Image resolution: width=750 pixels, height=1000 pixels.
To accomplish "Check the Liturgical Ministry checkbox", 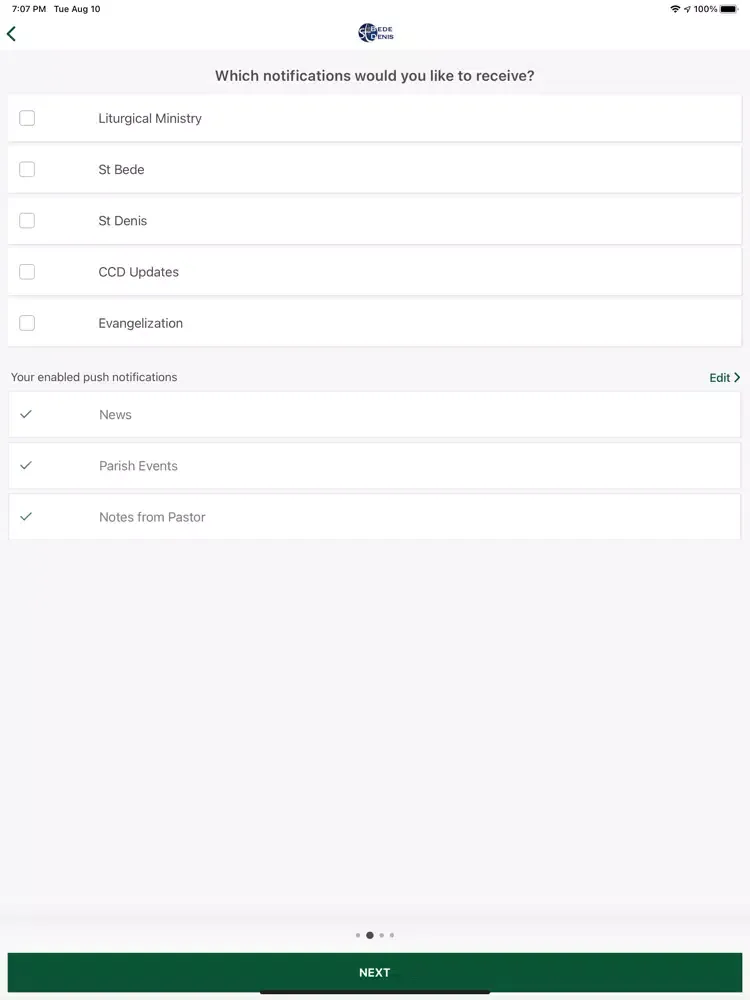I will click(27, 118).
